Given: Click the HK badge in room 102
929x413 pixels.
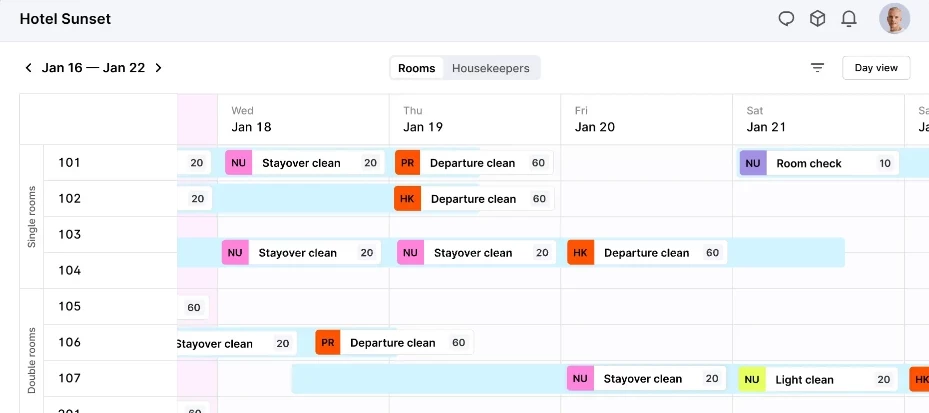Looking at the screenshot, I should (407, 199).
